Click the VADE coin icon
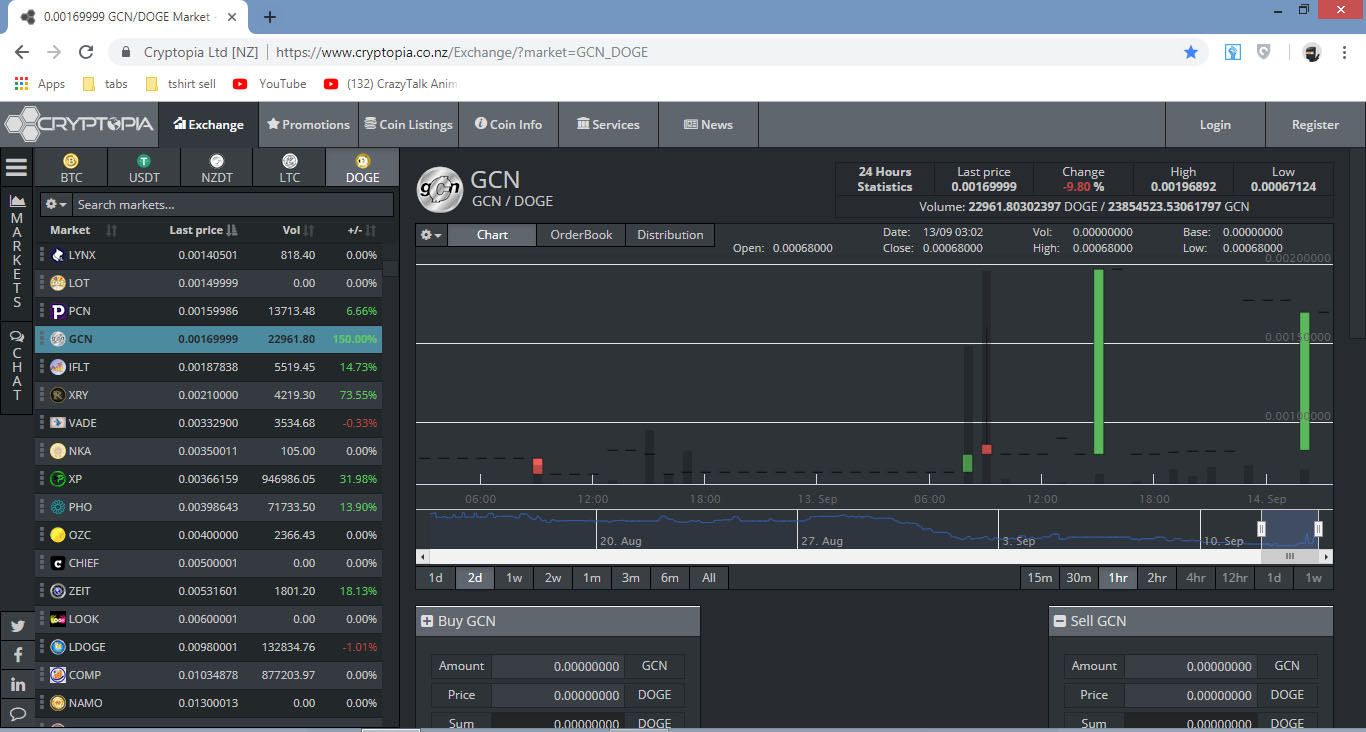Screen dimensions: 1366x732 (58, 423)
